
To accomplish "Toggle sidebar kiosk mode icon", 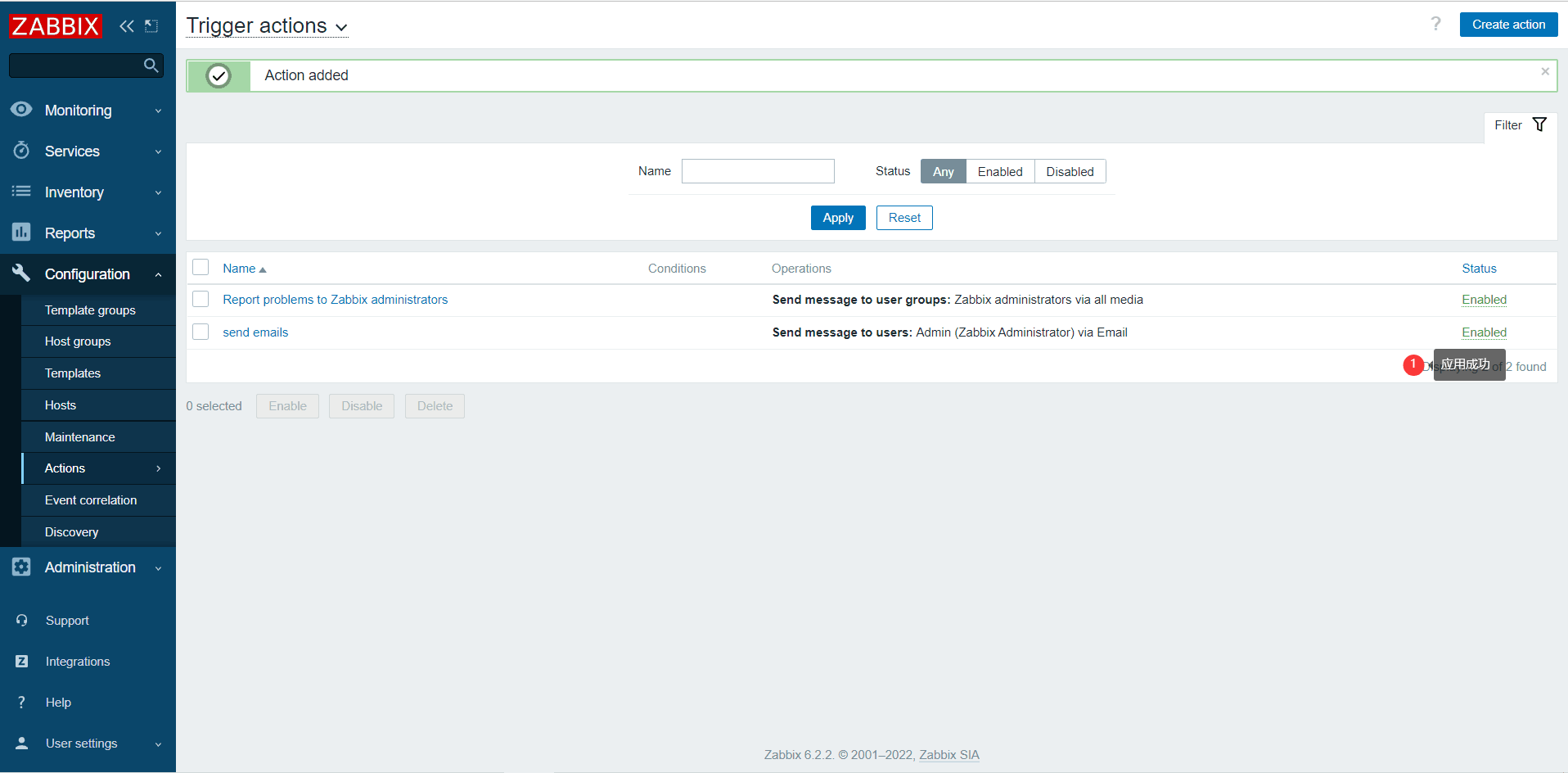I will 151,26.
